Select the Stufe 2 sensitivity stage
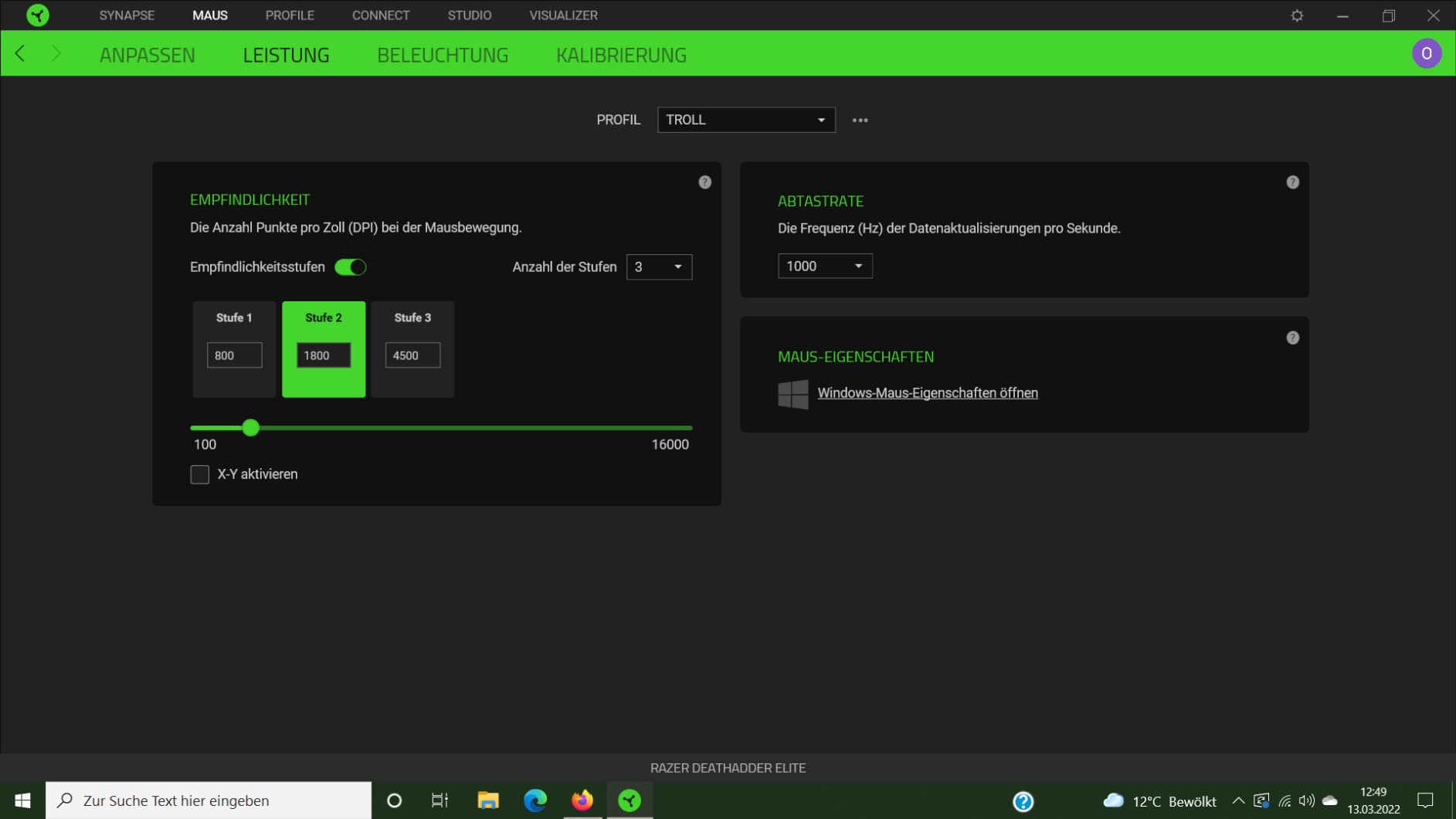The image size is (1456, 819). click(x=324, y=318)
